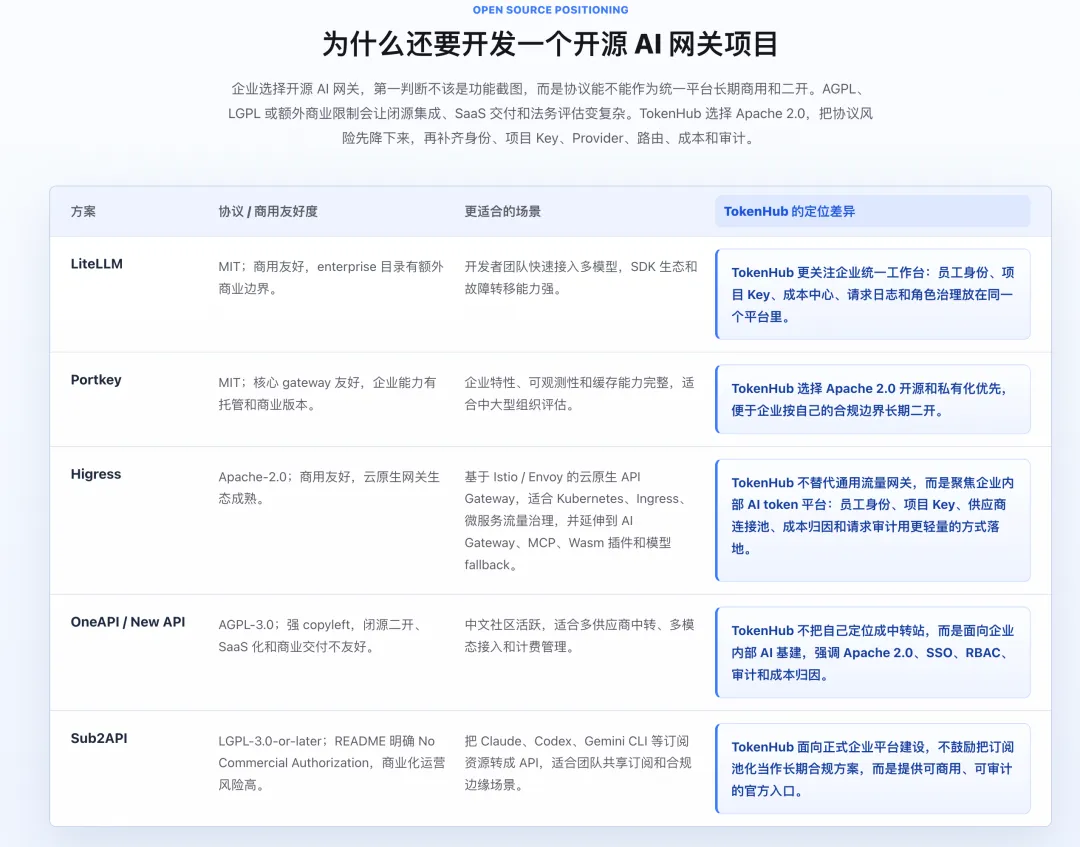1080x847 pixels.
Task: Click the OPEN SOURCE POSITIONING label
Action: (x=550, y=10)
